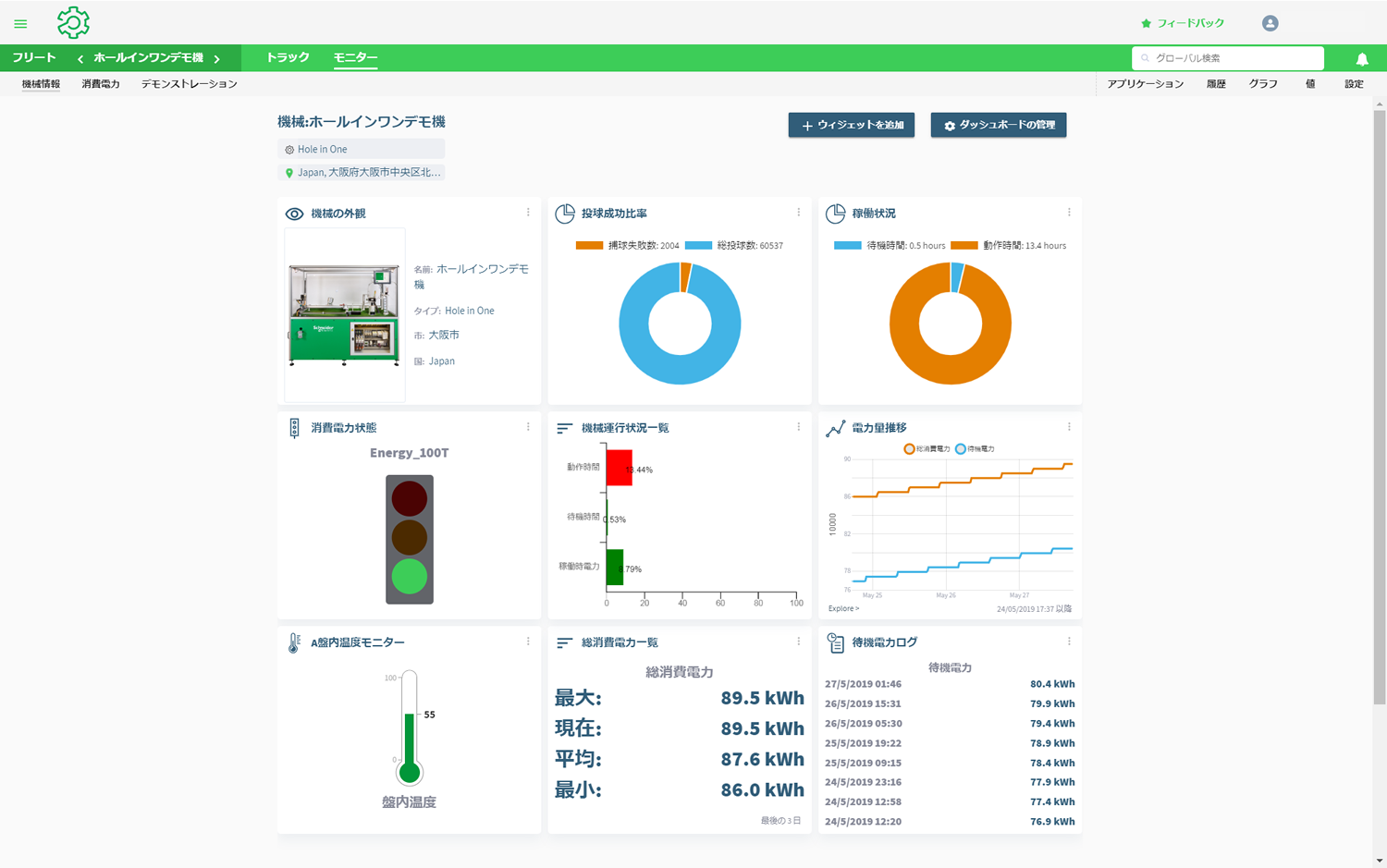Toggle the 待機電力 series in chart legend
Image resolution: width=1387 pixels, height=868 pixels.
coord(975,449)
